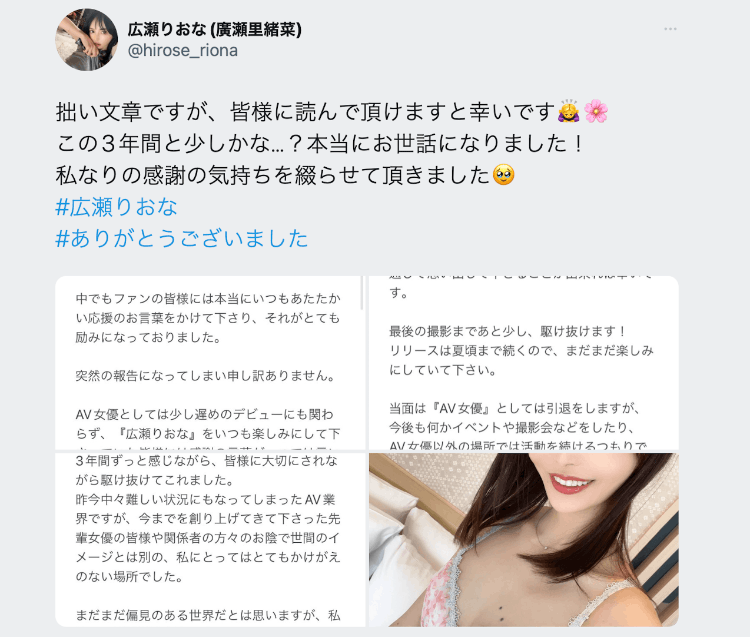The image size is (750, 637).
Task: Click the line 昨今中々難しい状況にも in the letter
Action: tap(205, 499)
